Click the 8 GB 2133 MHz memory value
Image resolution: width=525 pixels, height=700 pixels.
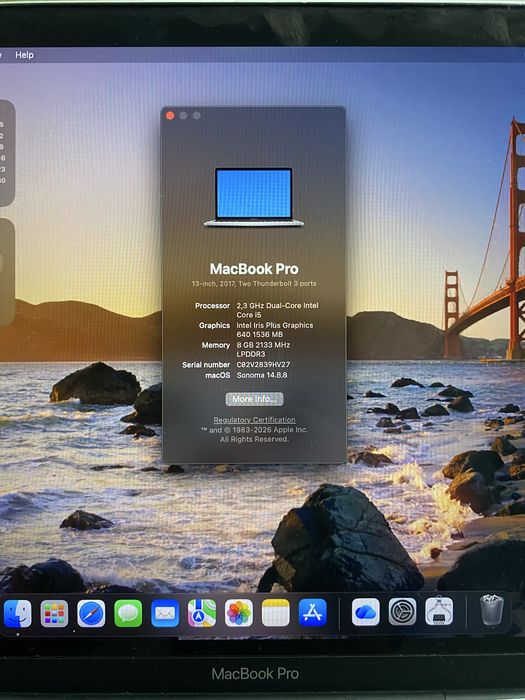(263, 350)
